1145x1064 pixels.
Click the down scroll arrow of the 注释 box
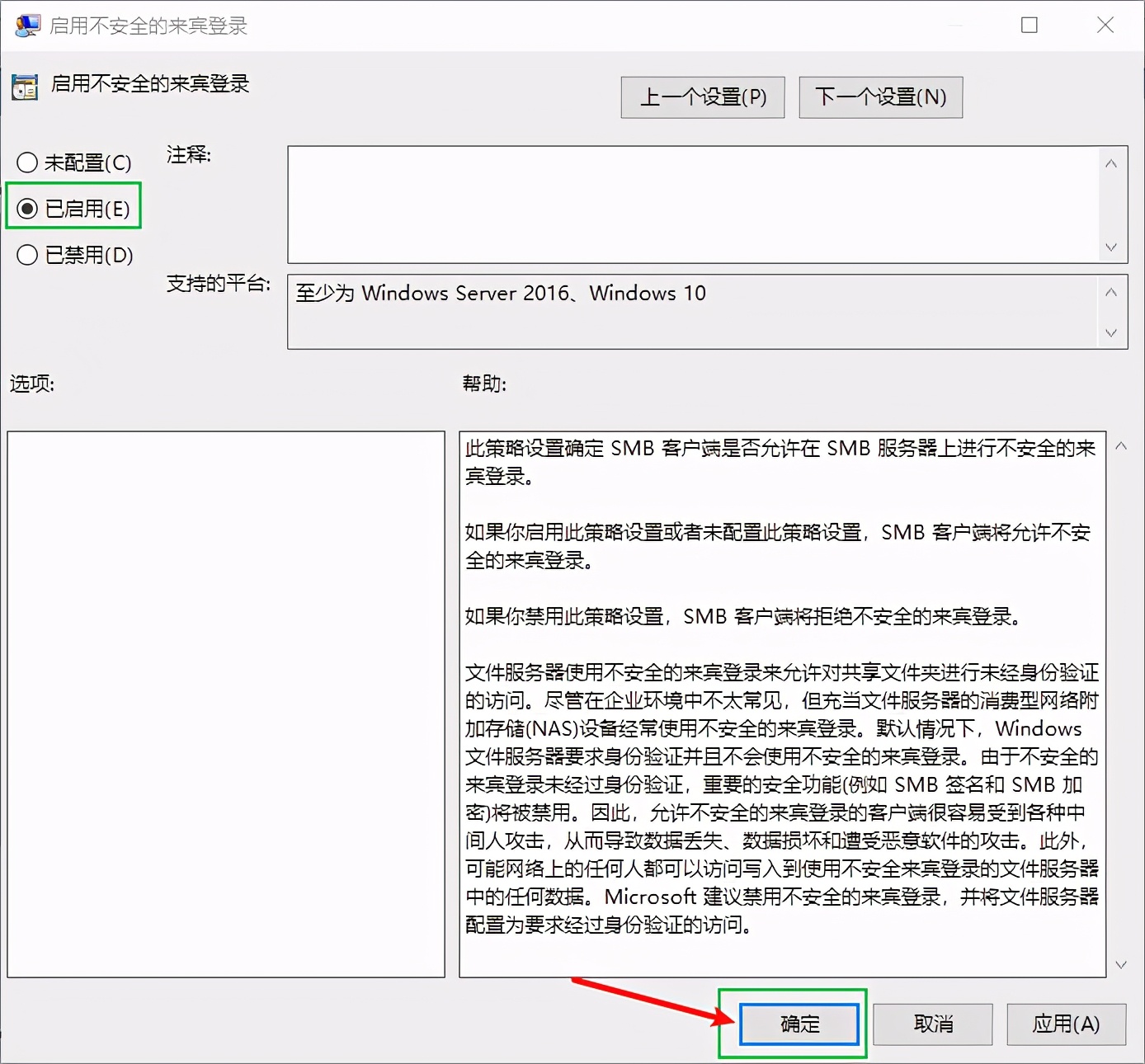click(1111, 247)
